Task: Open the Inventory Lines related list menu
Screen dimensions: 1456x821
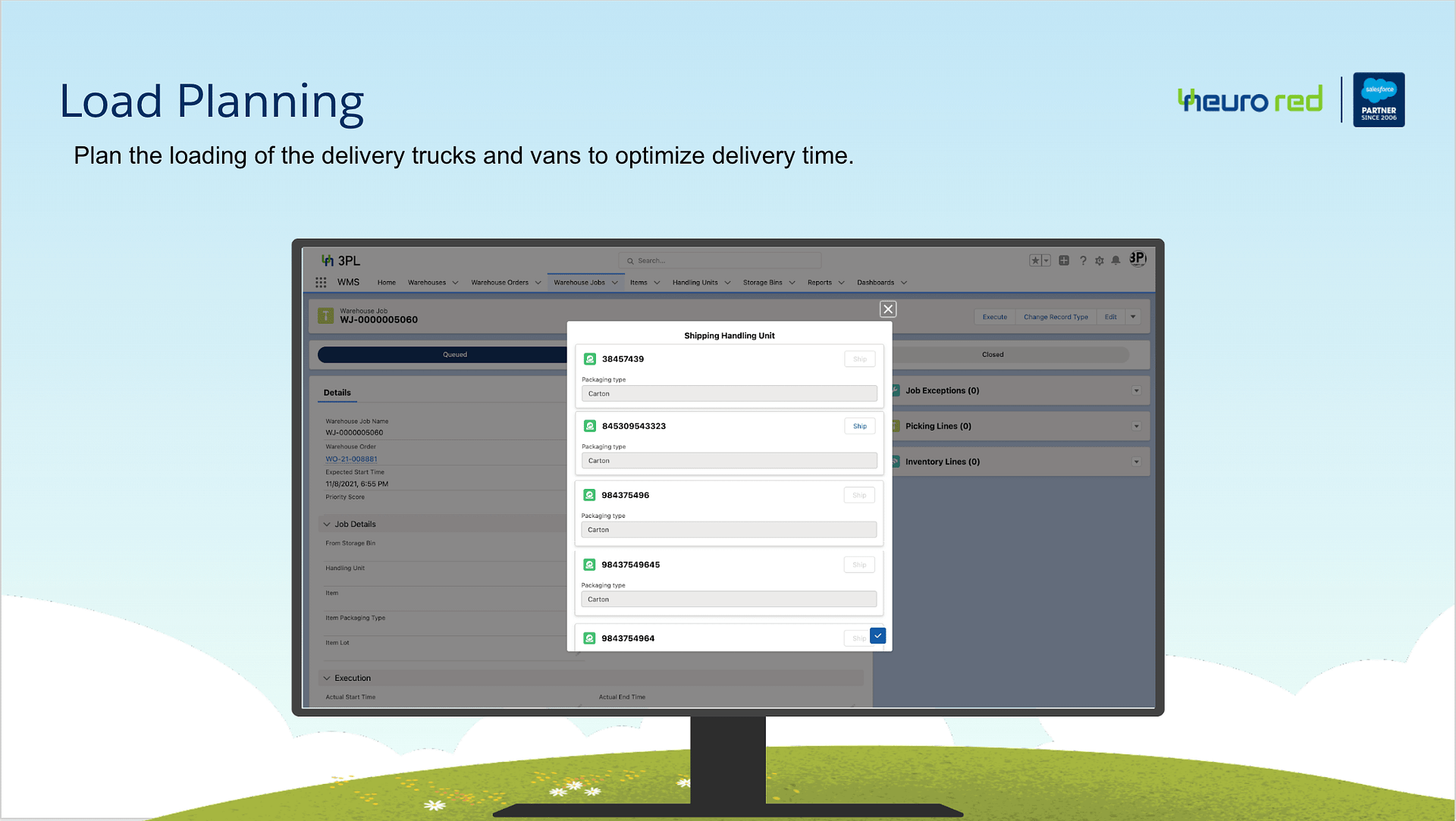Action: [x=1136, y=462]
